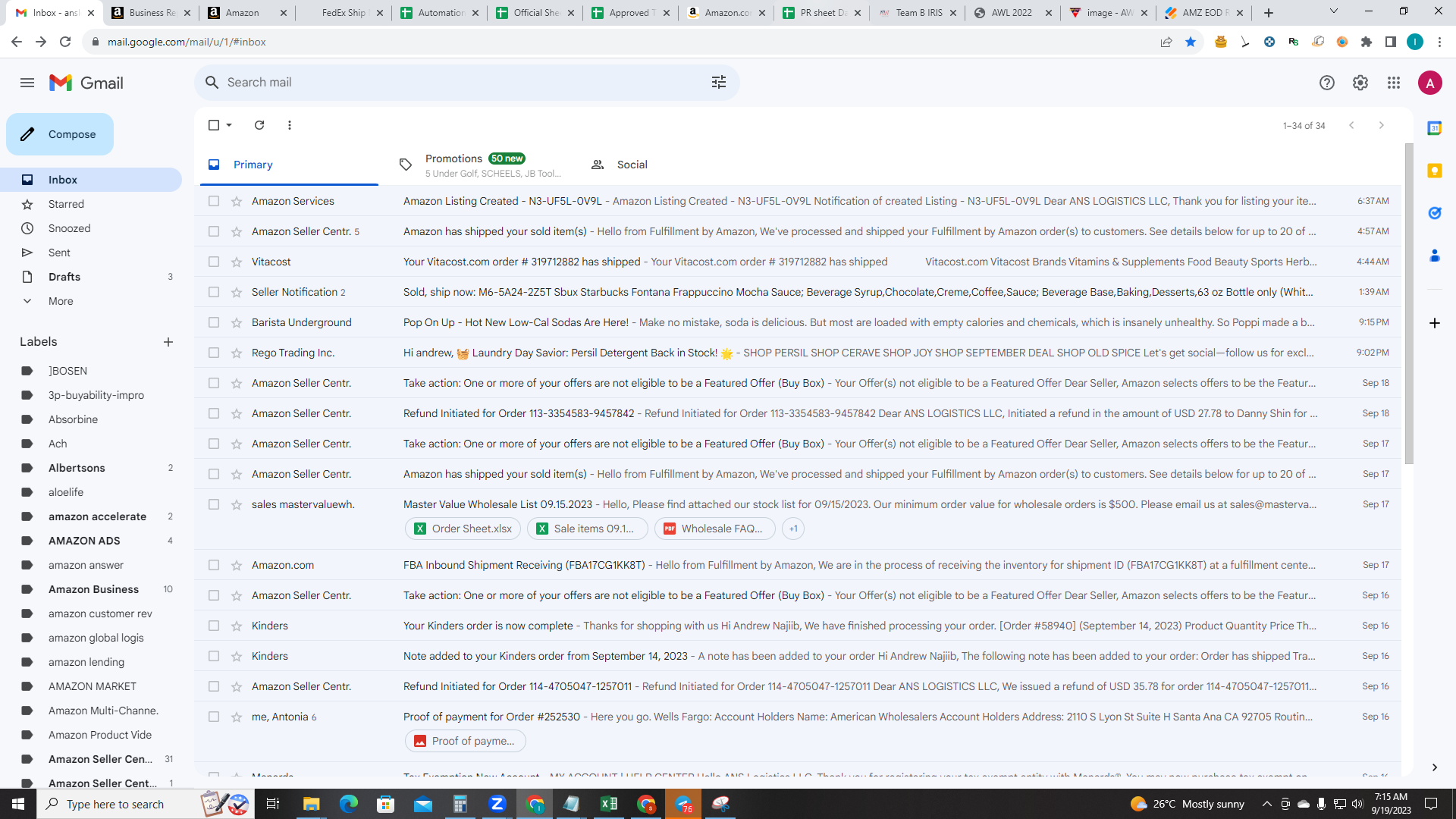Viewport: 1456px width, 819px height.
Task: Star the Barista Underground email
Action: pyautogui.click(x=237, y=322)
